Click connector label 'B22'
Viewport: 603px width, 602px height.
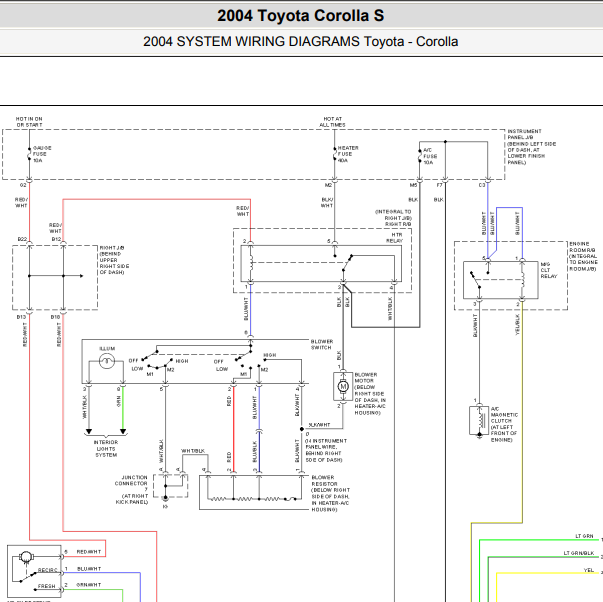point(22,239)
